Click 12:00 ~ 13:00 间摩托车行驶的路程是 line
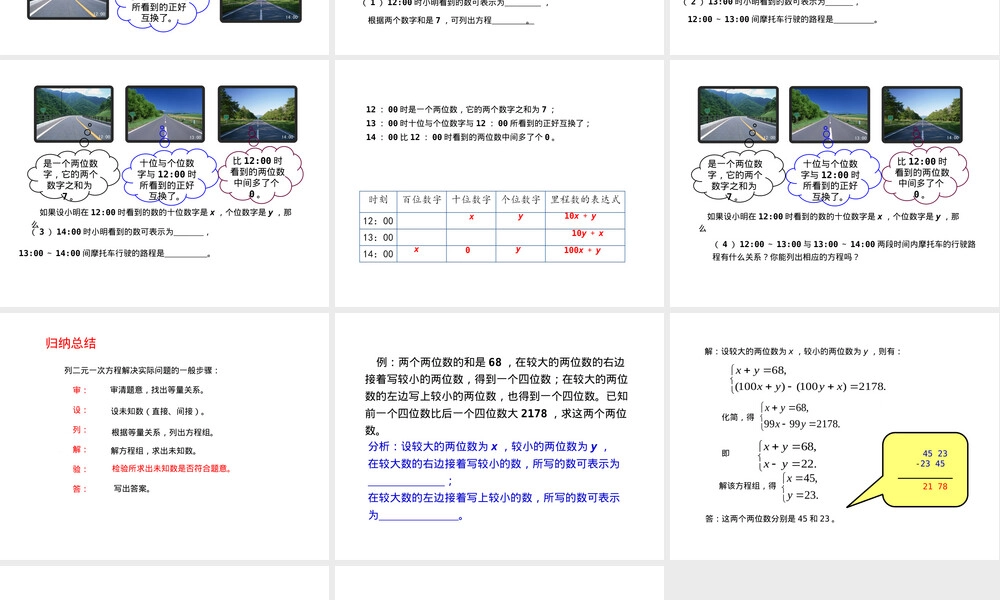1000x600 pixels. coord(783,20)
